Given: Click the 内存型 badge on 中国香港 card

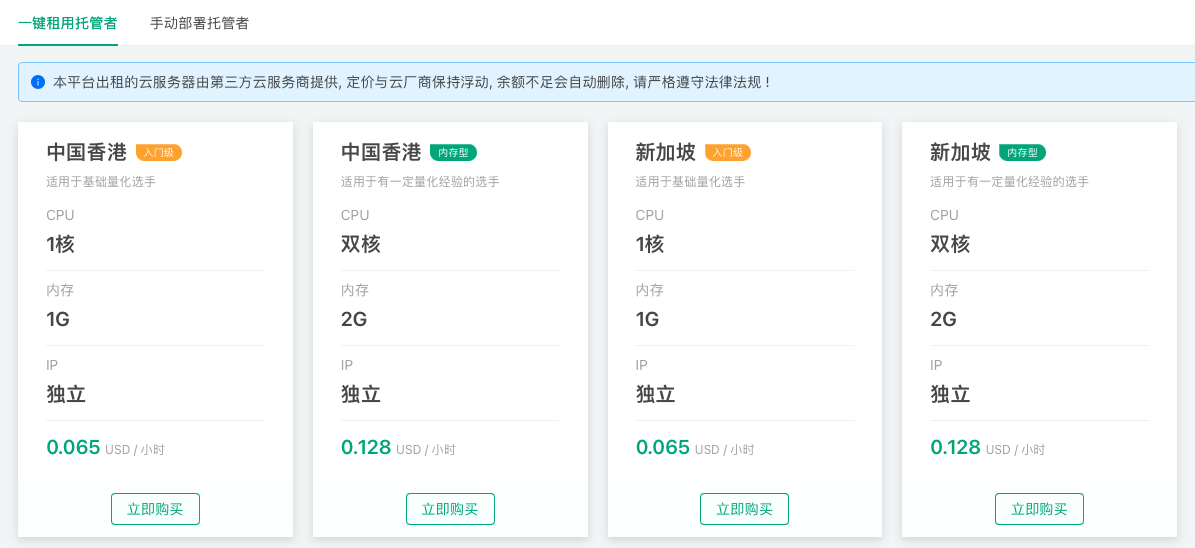Looking at the screenshot, I should click(x=453, y=152).
